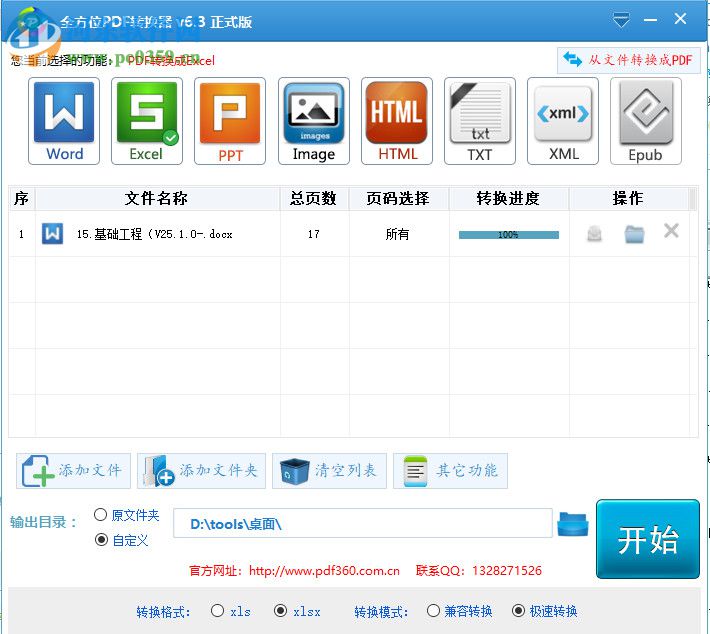The width and height of the screenshot is (710, 634).
Task: Select the Epub conversion icon
Action: [646, 121]
